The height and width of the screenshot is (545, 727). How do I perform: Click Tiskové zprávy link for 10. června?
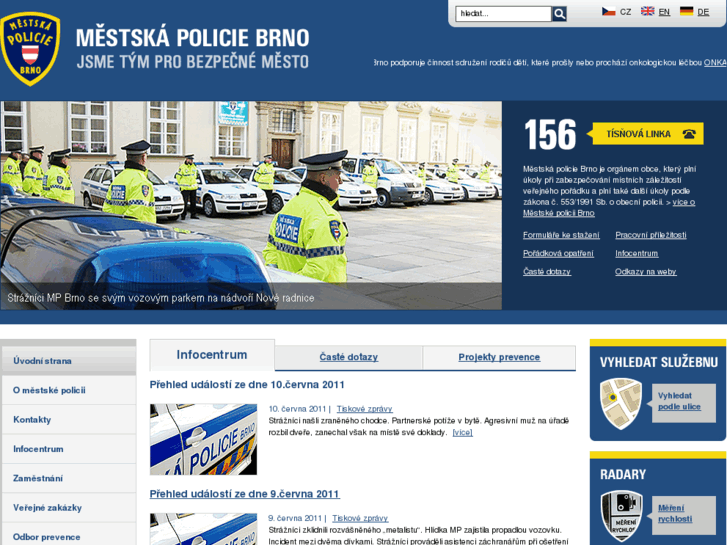pos(364,409)
